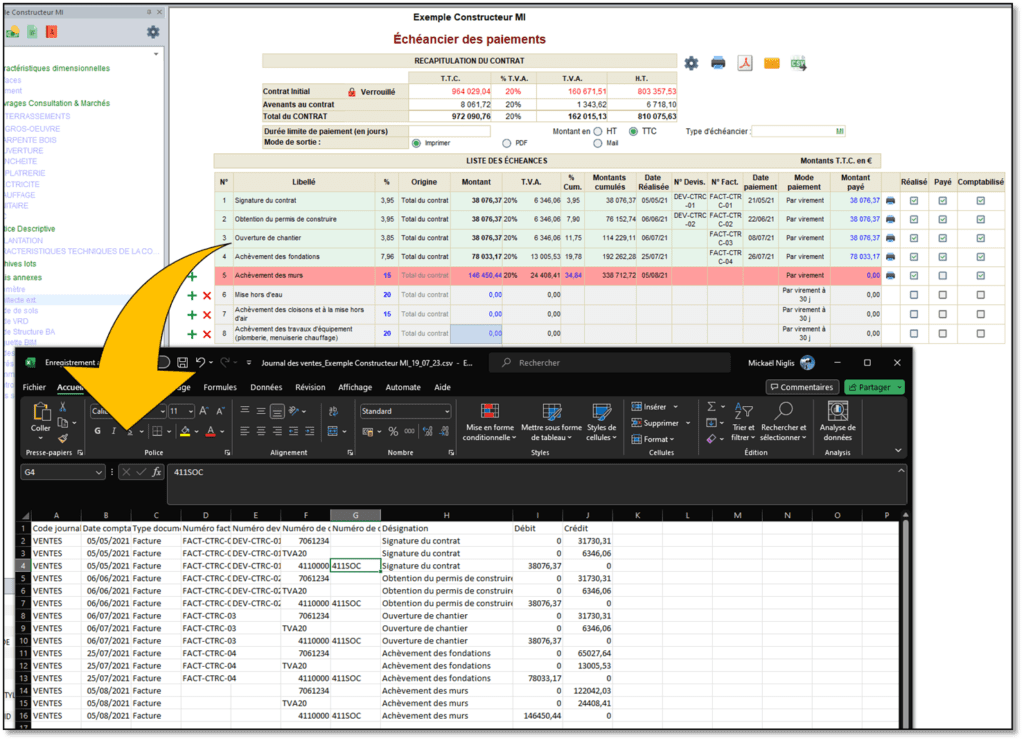This screenshot has height=741, width=1024.
Task: Switch to the Données tab
Action: [x=266, y=387]
